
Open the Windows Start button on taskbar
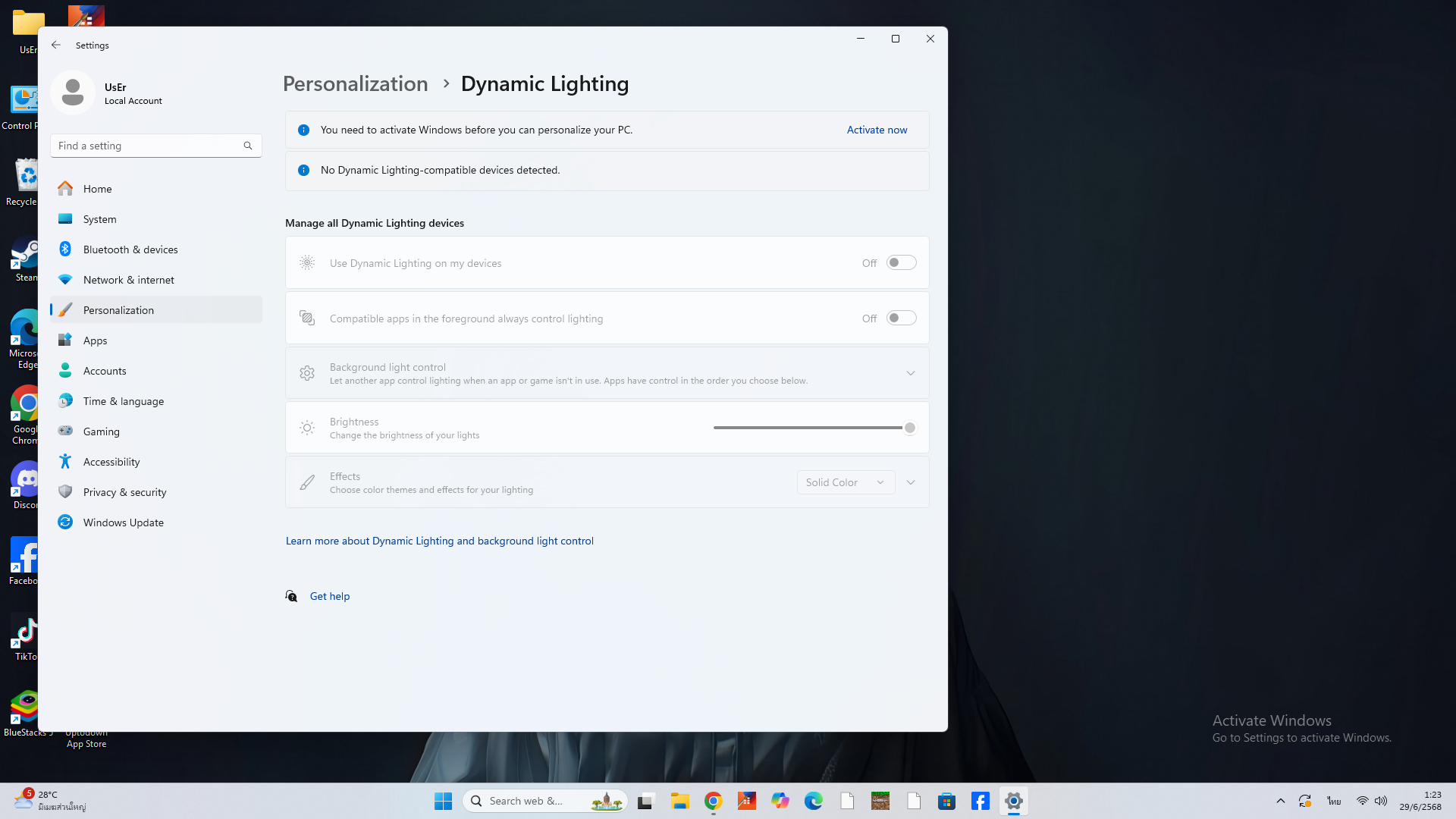[x=443, y=801]
